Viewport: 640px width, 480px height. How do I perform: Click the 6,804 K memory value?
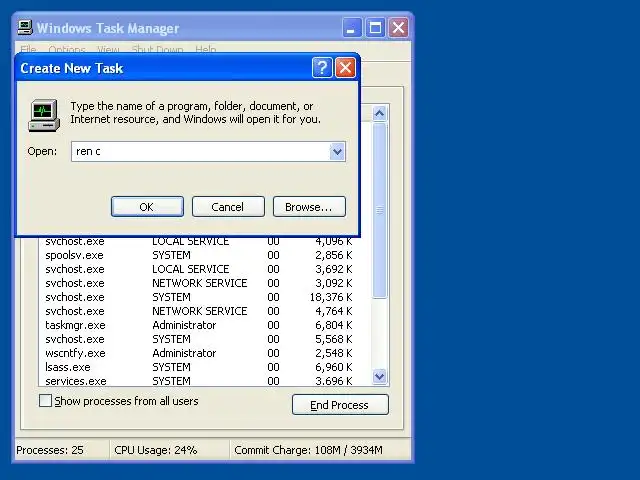click(333, 325)
